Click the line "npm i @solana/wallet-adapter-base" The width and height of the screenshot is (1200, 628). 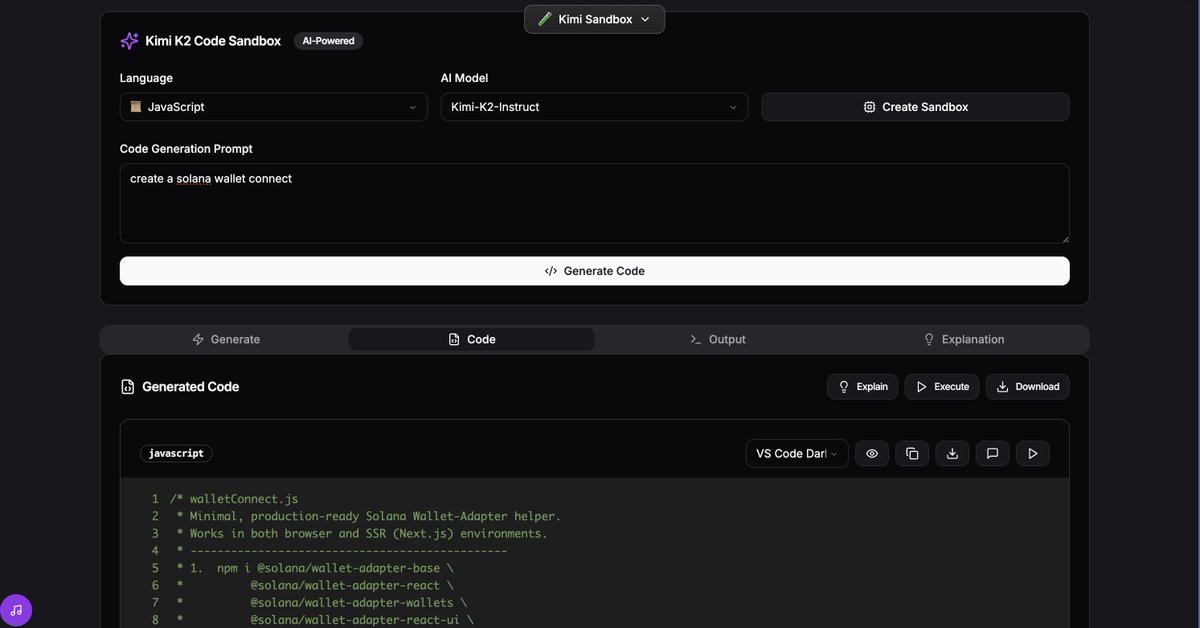[335, 568]
